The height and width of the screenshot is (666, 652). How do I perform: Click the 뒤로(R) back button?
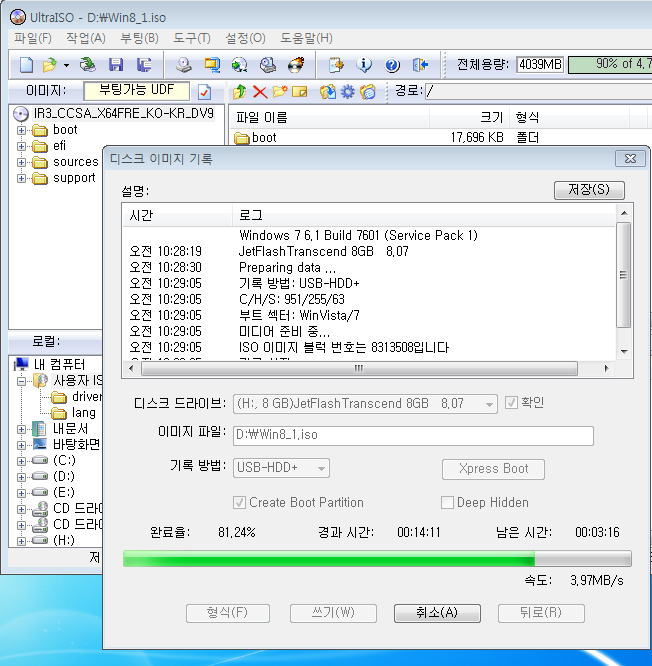pyautogui.click(x=541, y=613)
